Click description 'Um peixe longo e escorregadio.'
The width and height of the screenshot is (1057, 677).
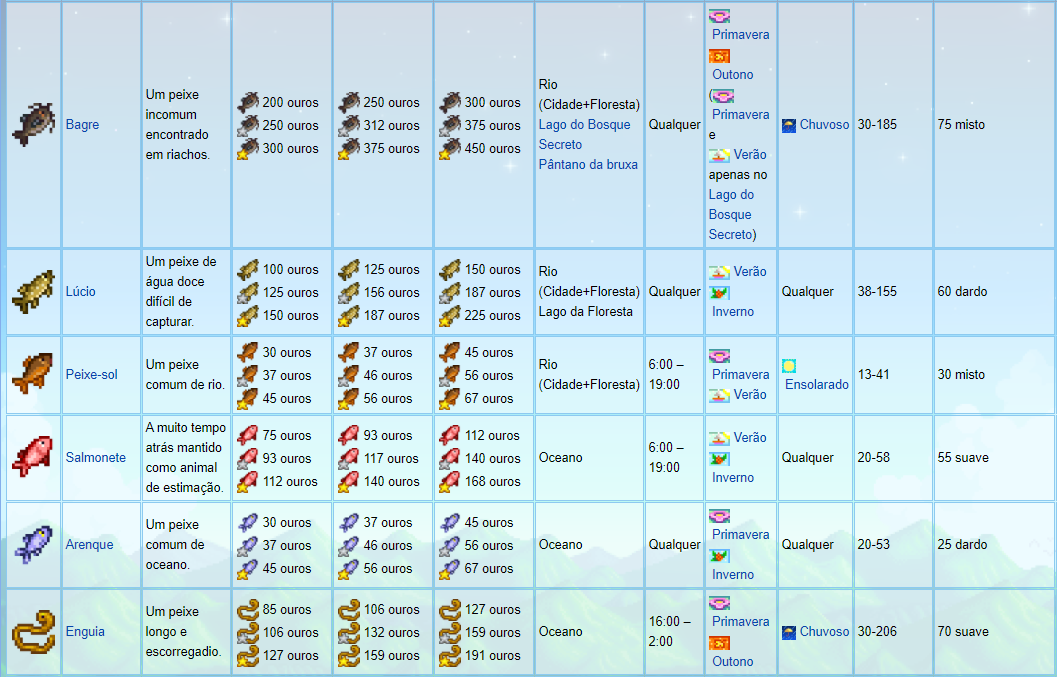coord(183,631)
